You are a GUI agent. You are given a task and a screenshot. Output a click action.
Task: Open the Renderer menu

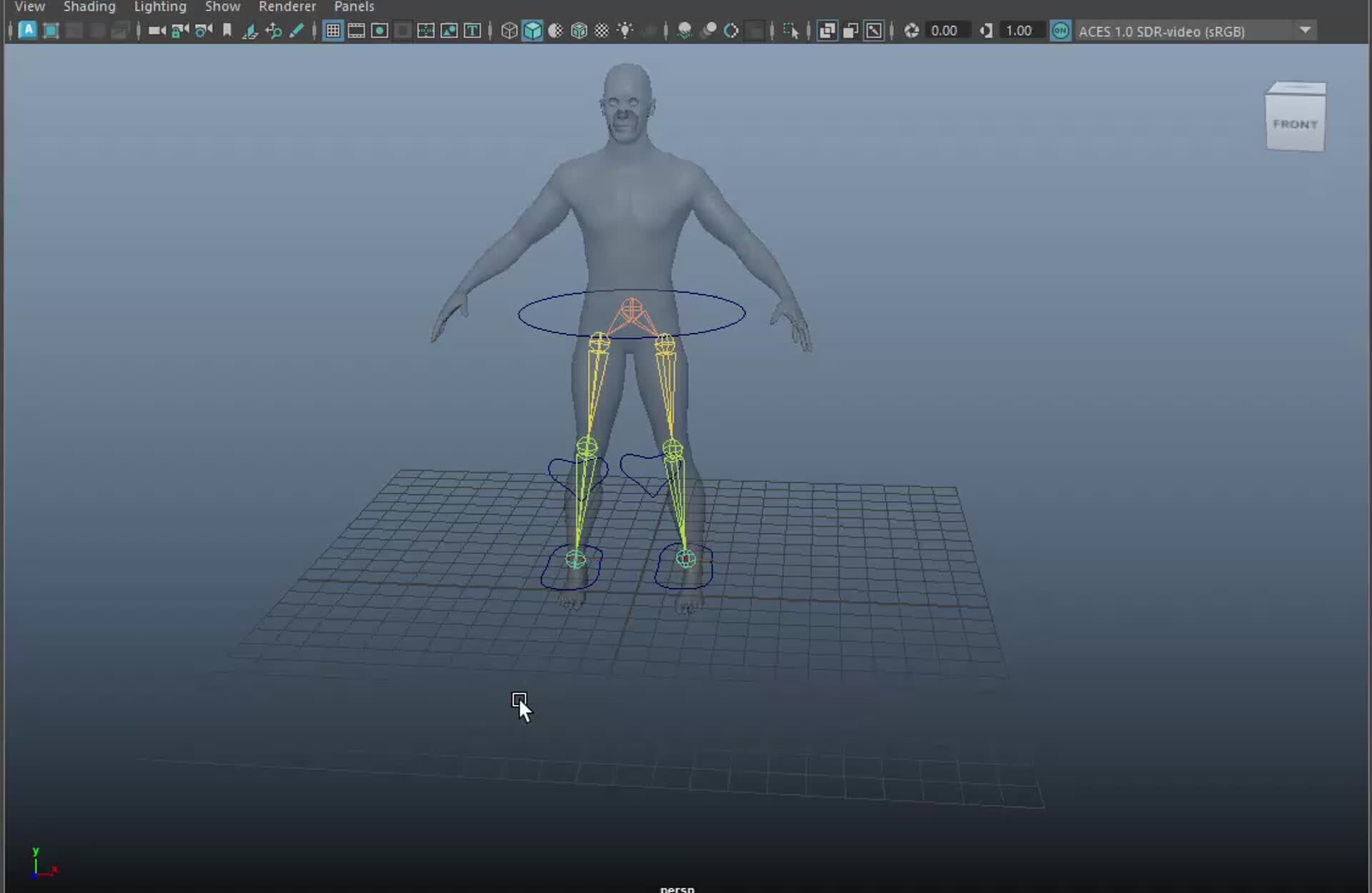click(287, 6)
